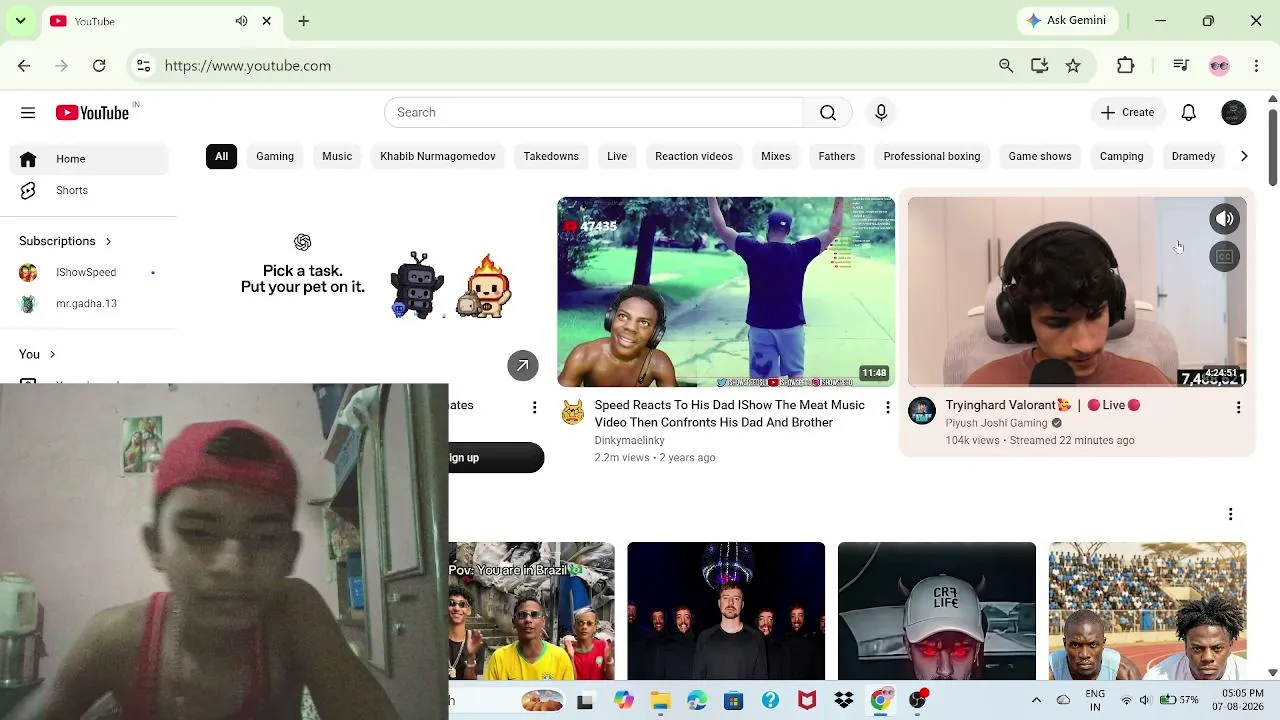
Task: Open File Explorer from the taskbar
Action: point(660,701)
